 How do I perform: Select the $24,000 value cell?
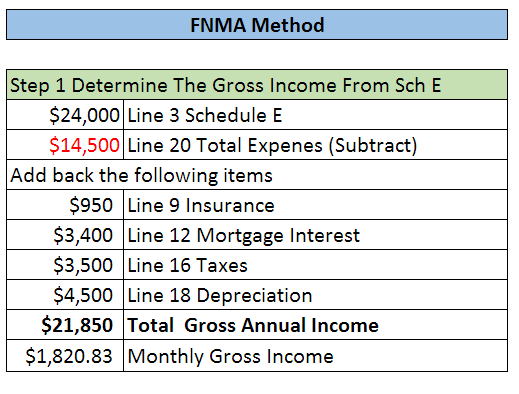pyautogui.click(x=65, y=115)
